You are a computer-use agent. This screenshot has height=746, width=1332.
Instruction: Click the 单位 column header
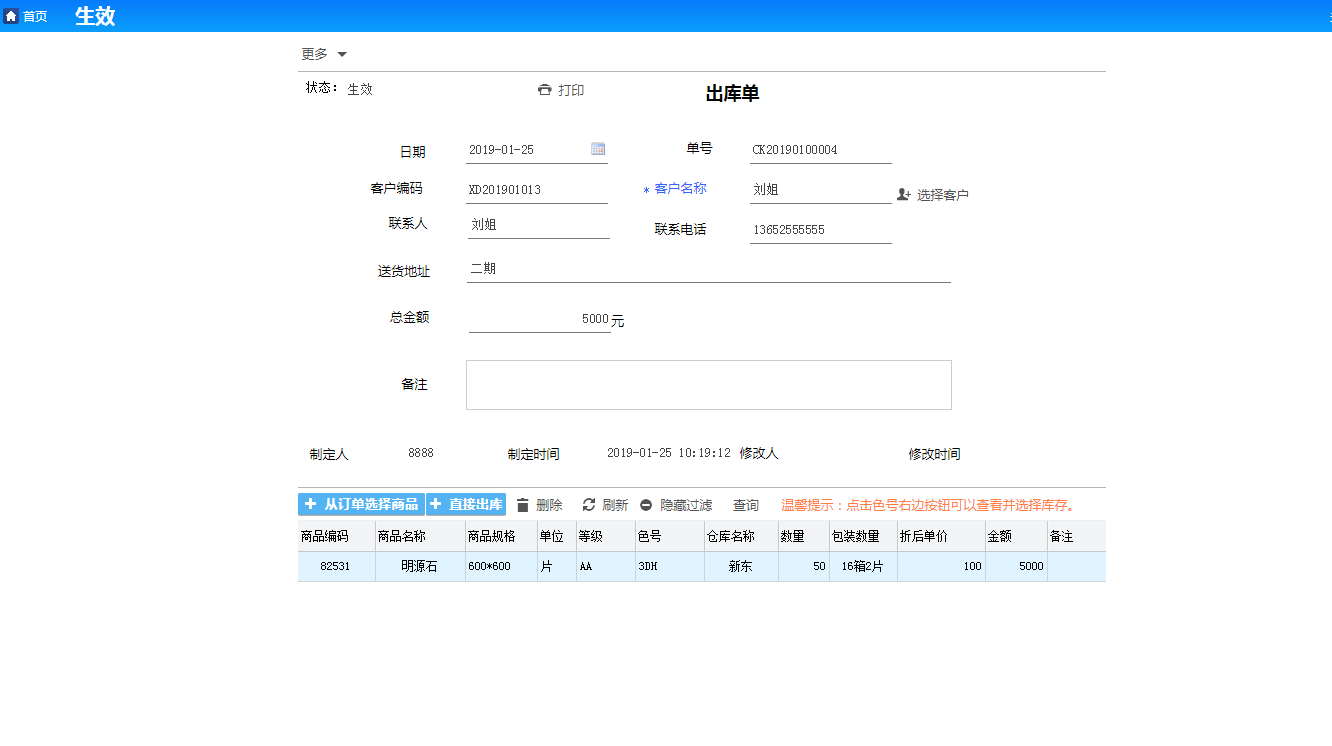557,536
